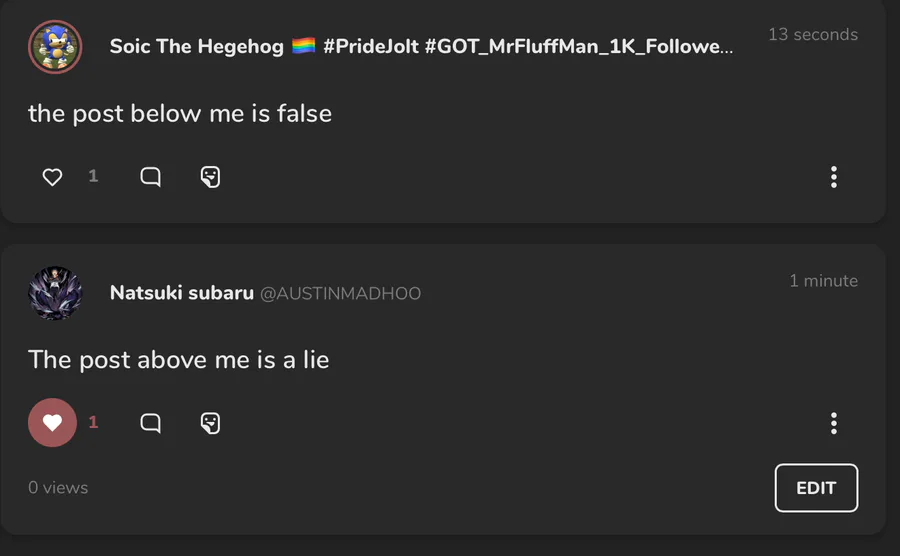The image size is (900, 556).
Task: Click the "1 minute" timestamp
Action: point(823,281)
